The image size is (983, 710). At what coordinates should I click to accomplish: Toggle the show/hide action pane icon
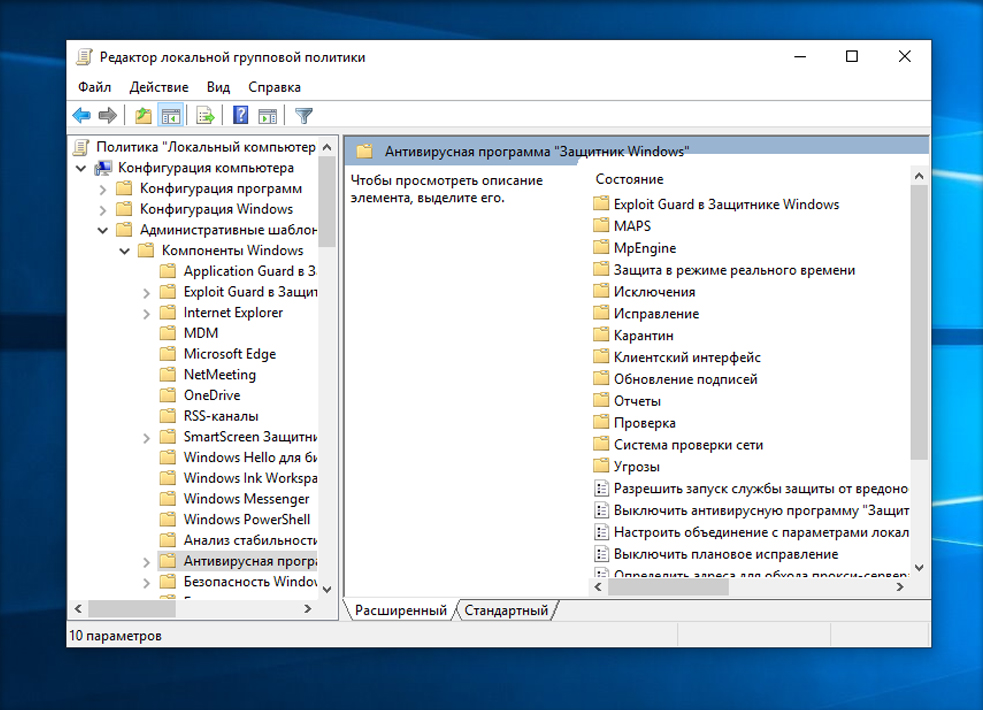268,115
